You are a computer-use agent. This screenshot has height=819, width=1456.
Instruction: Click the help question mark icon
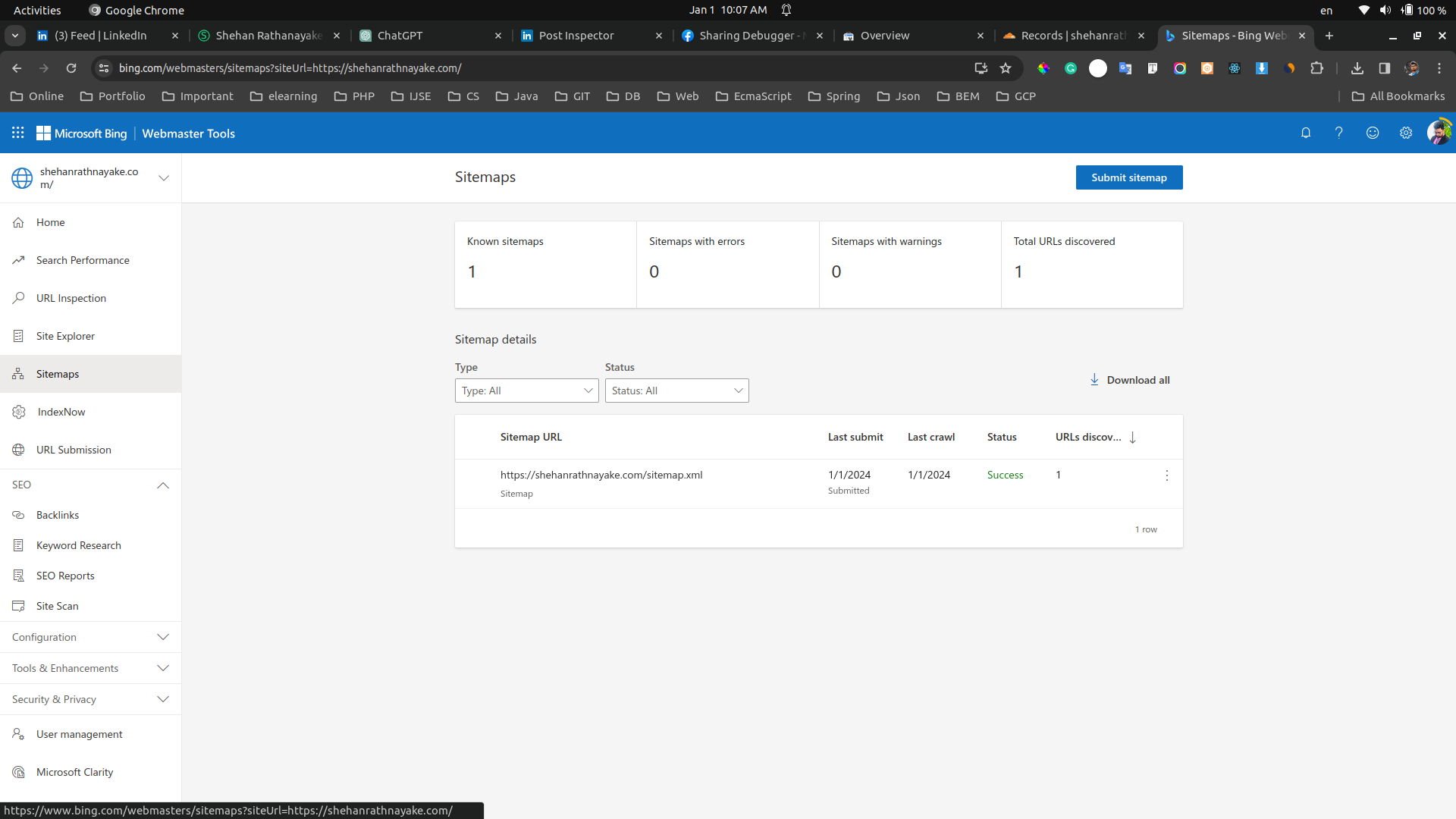point(1339,133)
